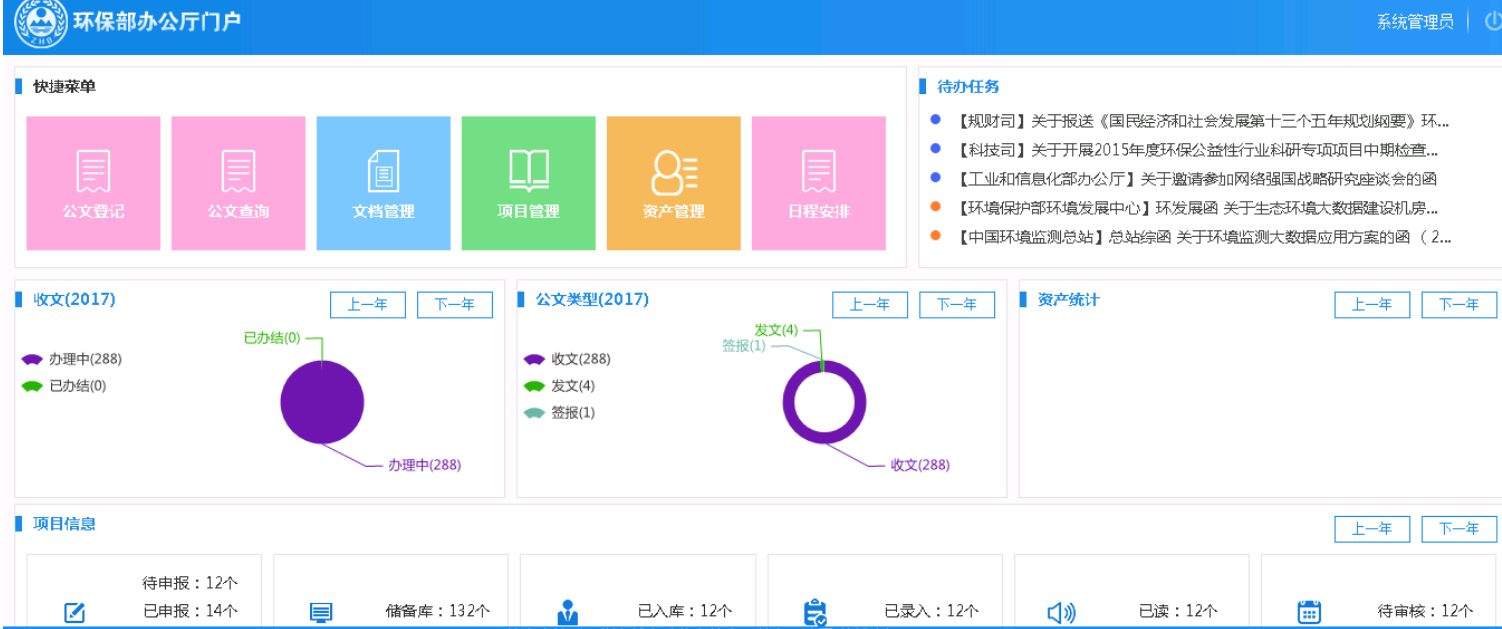Screen dimensions: 1502x629
Task: Click the speaker icon next to 已读
Action: [1061, 612]
